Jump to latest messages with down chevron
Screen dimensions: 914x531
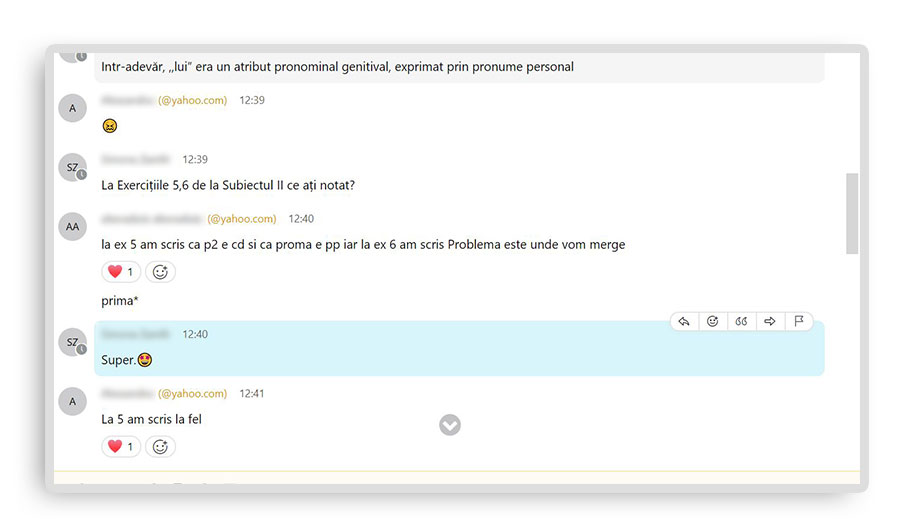tap(450, 425)
